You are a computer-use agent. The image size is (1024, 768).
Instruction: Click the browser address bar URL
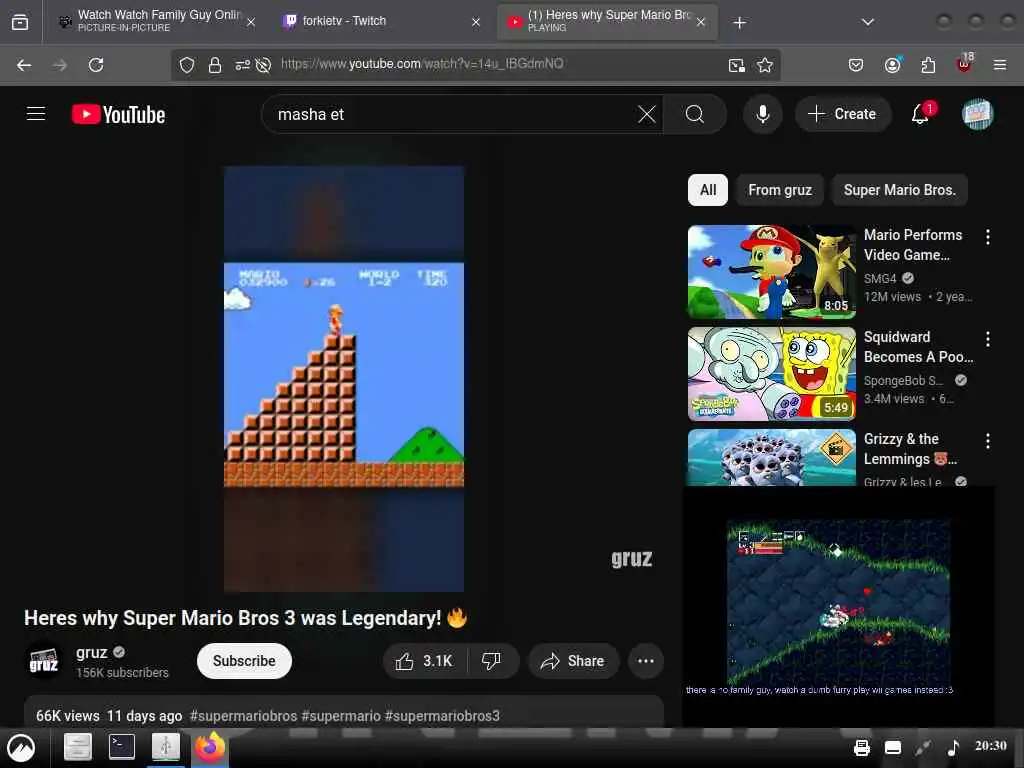(422, 64)
